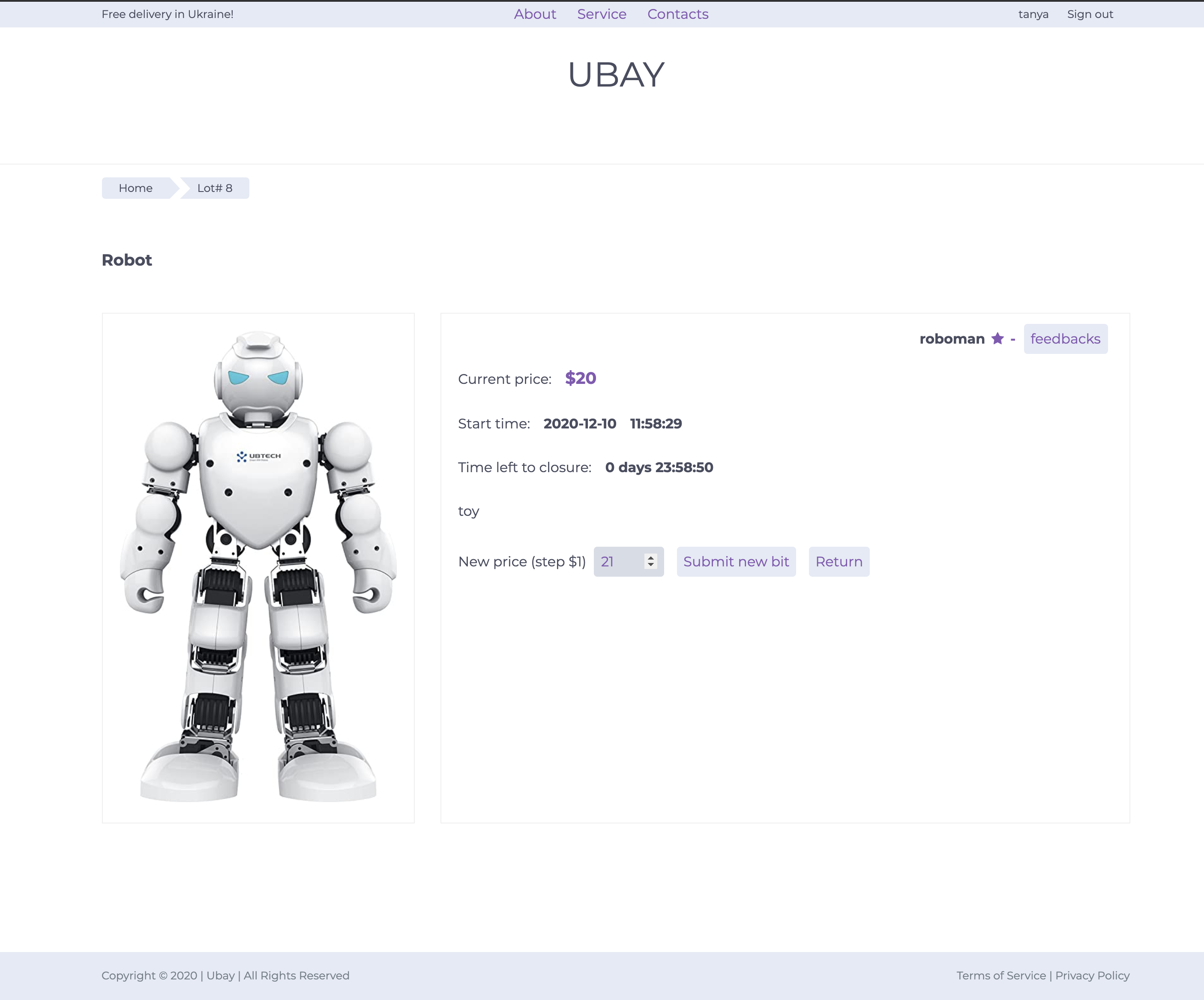Click the tanya username link
The height and width of the screenshot is (1000, 1204).
[x=1033, y=14]
